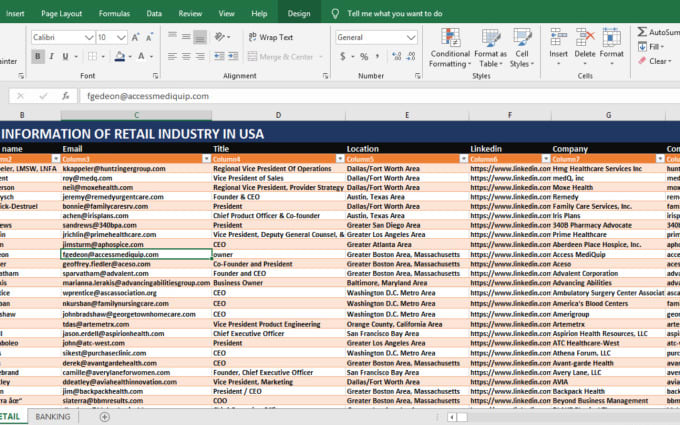Open Clear options

pos(654,61)
